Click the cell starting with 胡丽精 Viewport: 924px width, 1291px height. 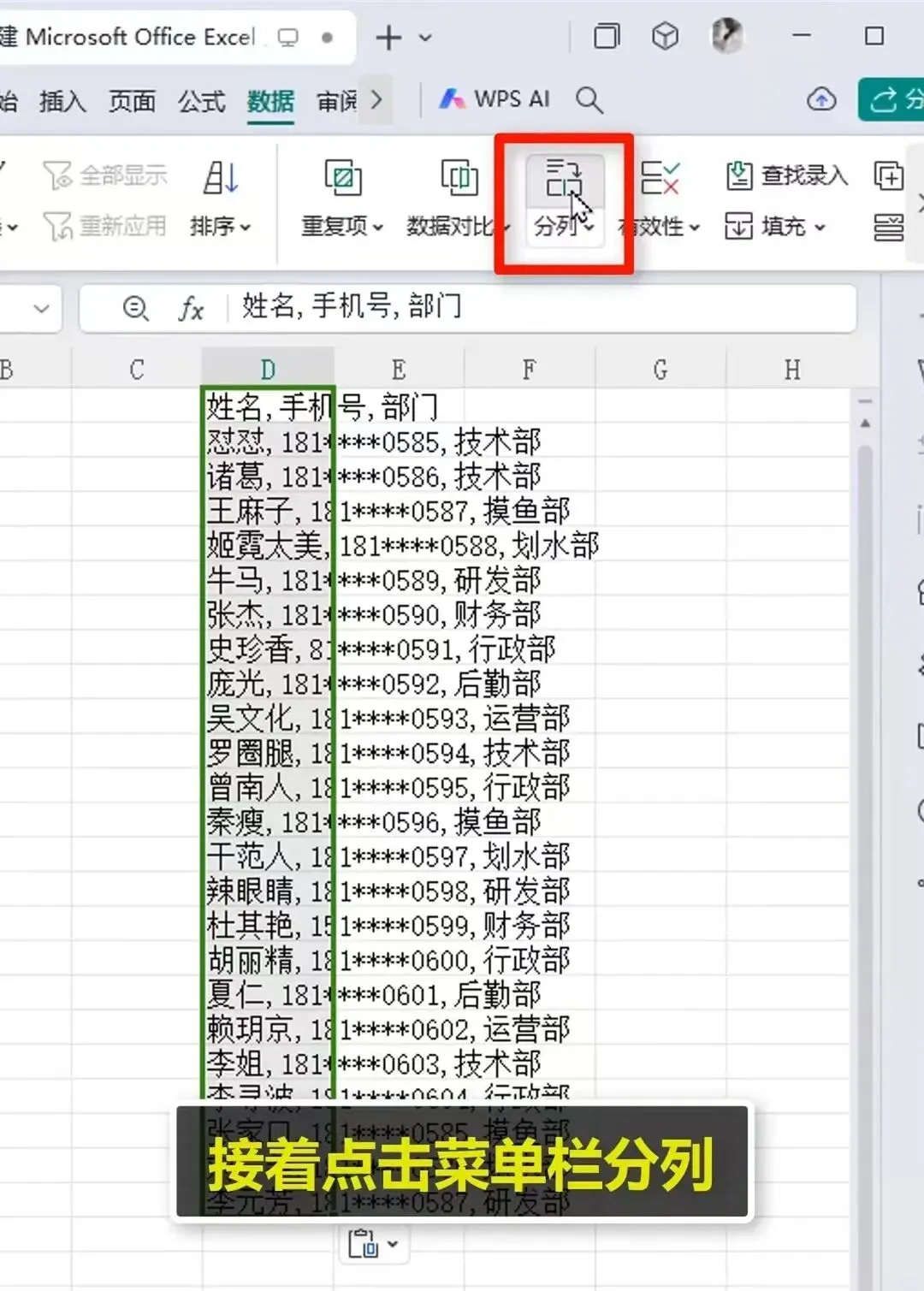[268, 960]
